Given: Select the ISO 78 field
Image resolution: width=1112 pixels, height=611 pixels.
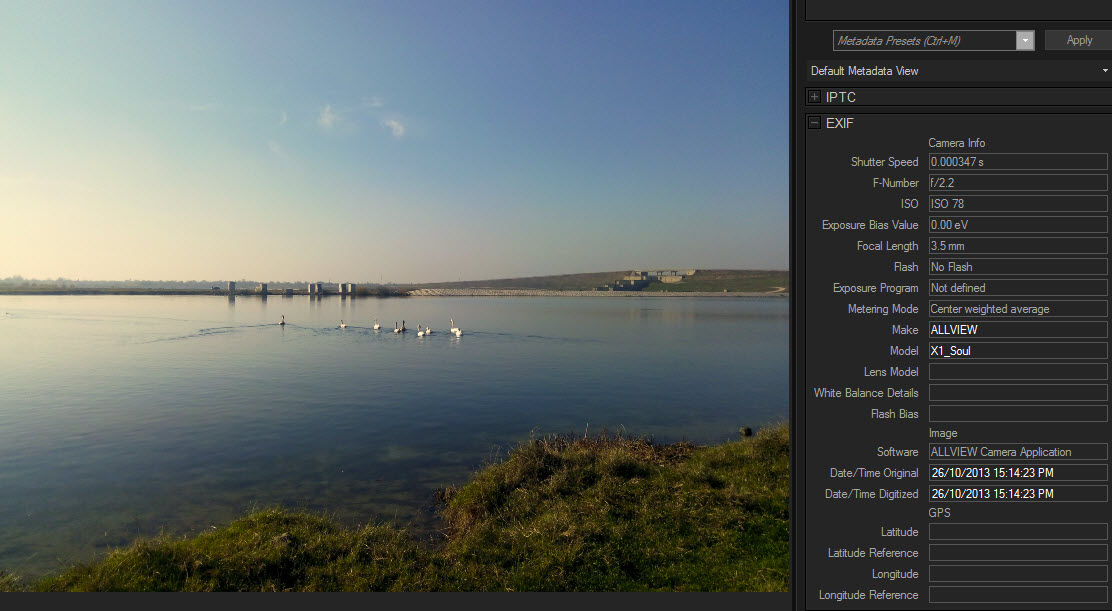Looking at the screenshot, I should coord(1018,204).
